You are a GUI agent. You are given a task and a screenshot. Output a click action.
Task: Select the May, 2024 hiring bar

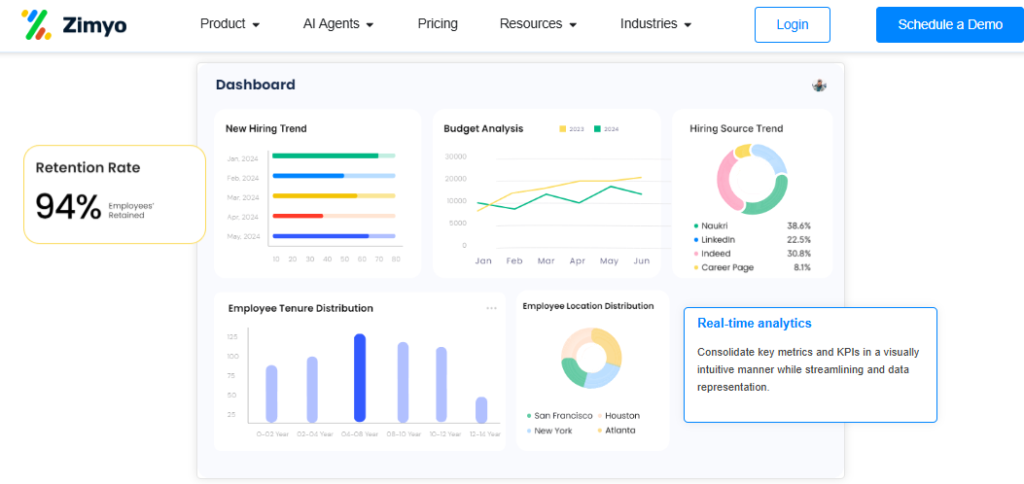pos(334,236)
